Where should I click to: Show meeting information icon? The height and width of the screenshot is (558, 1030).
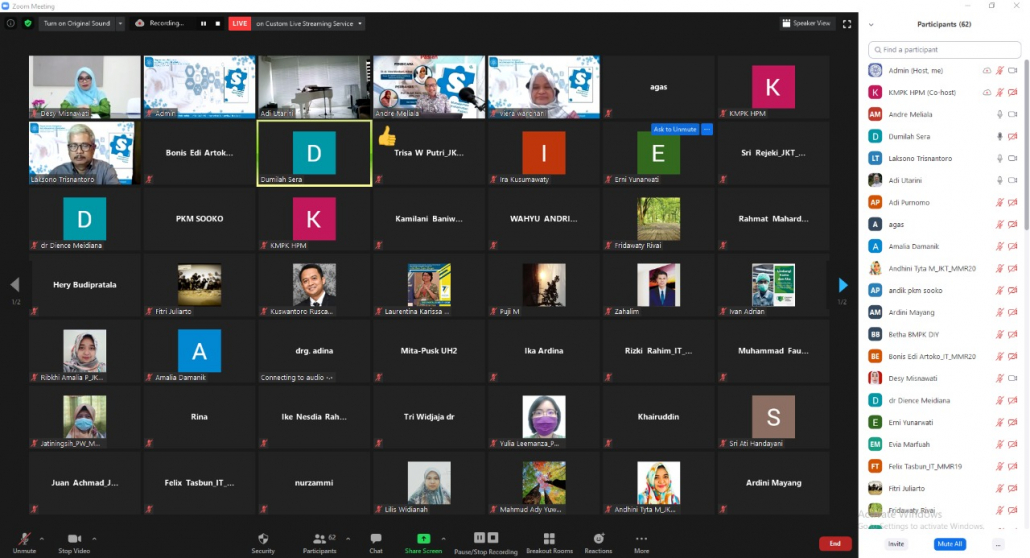pos(11,23)
